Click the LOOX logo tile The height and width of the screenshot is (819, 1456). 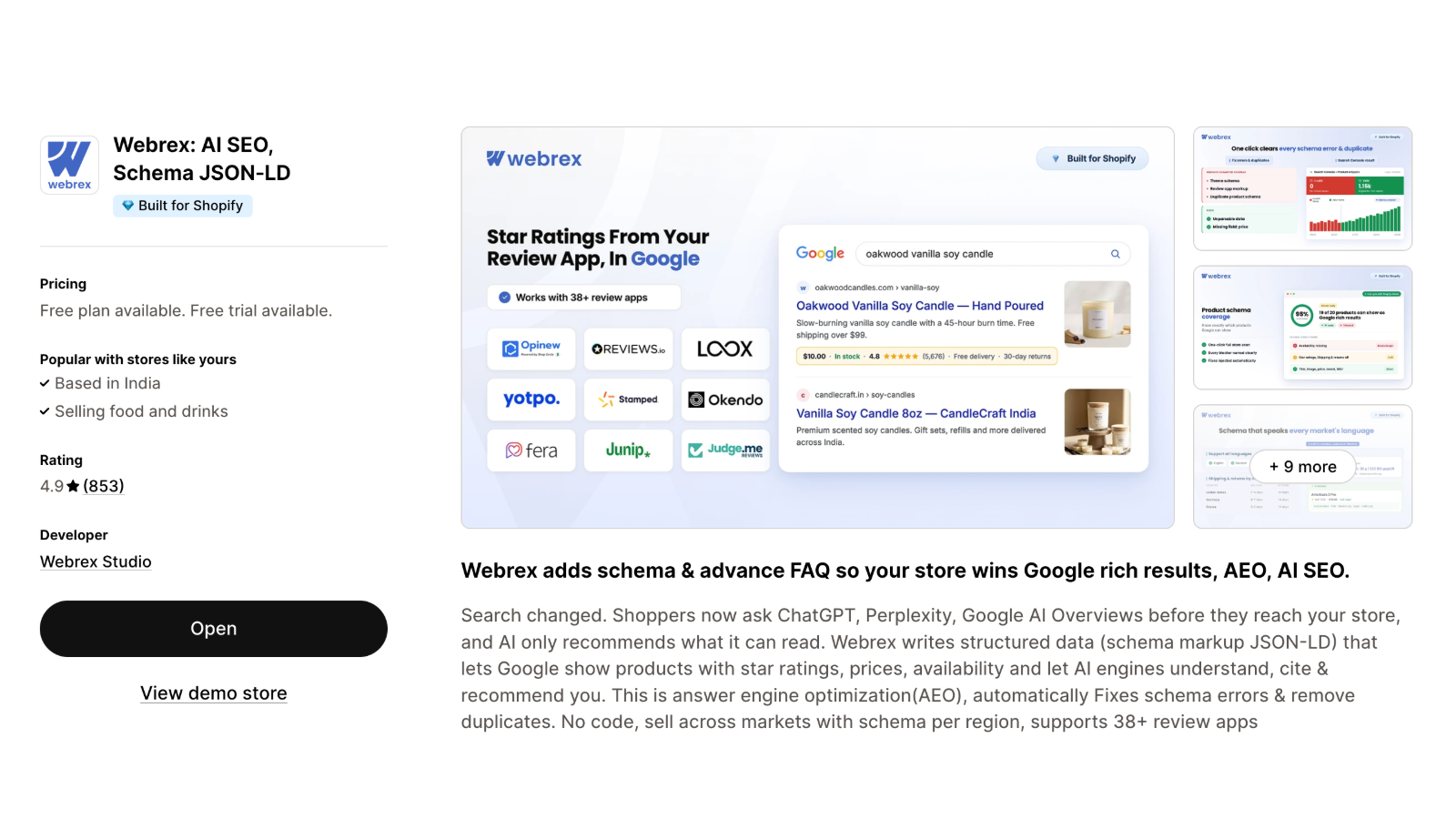click(x=725, y=349)
